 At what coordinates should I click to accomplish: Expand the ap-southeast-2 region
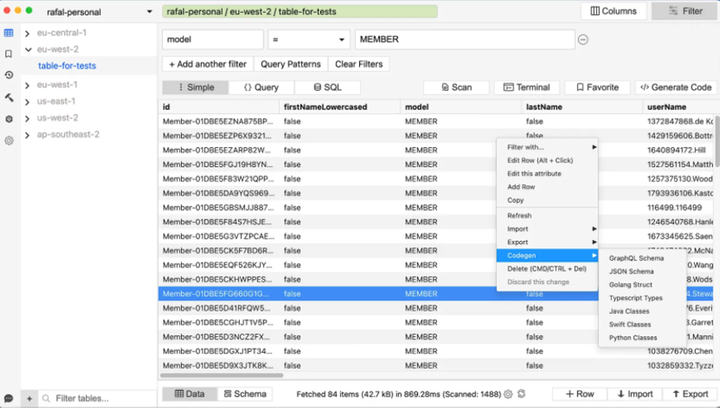click(28, 134)
